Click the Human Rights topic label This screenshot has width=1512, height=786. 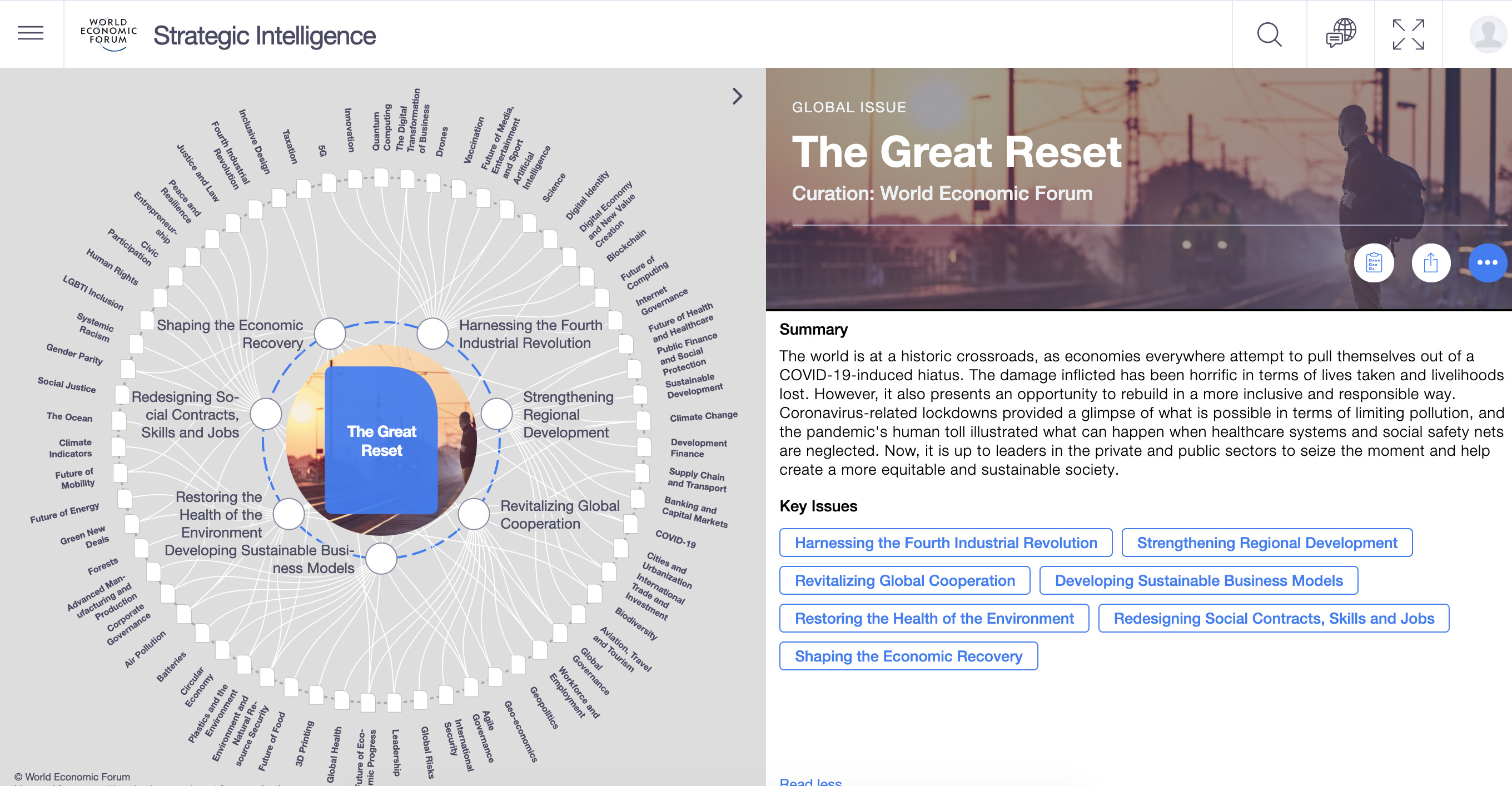[x=112, y=267]
